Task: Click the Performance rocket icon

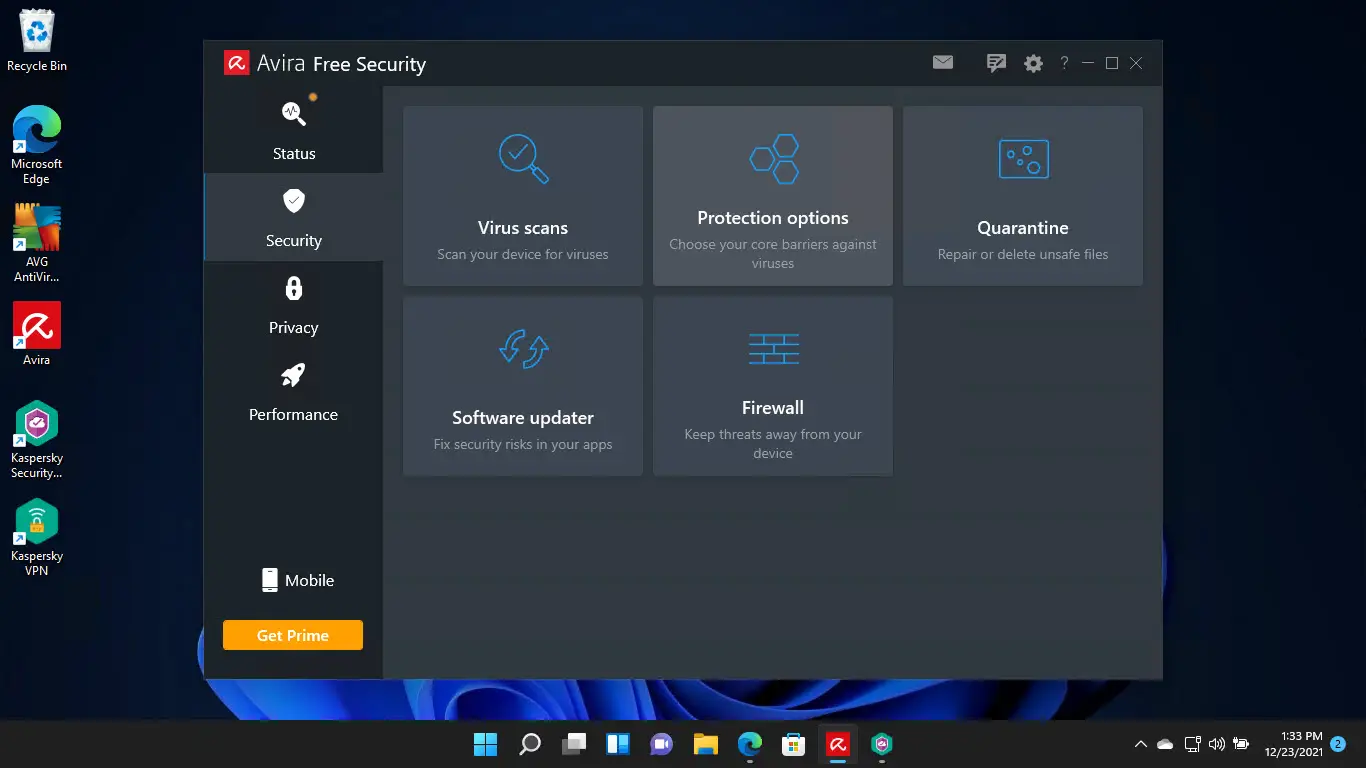Action: [x=293, y=375]
